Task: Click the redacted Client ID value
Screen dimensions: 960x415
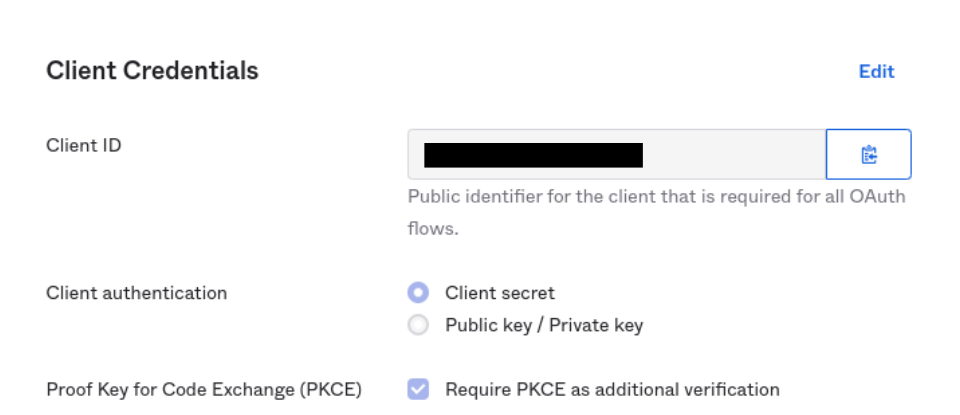Action: [x=533, y=155]
